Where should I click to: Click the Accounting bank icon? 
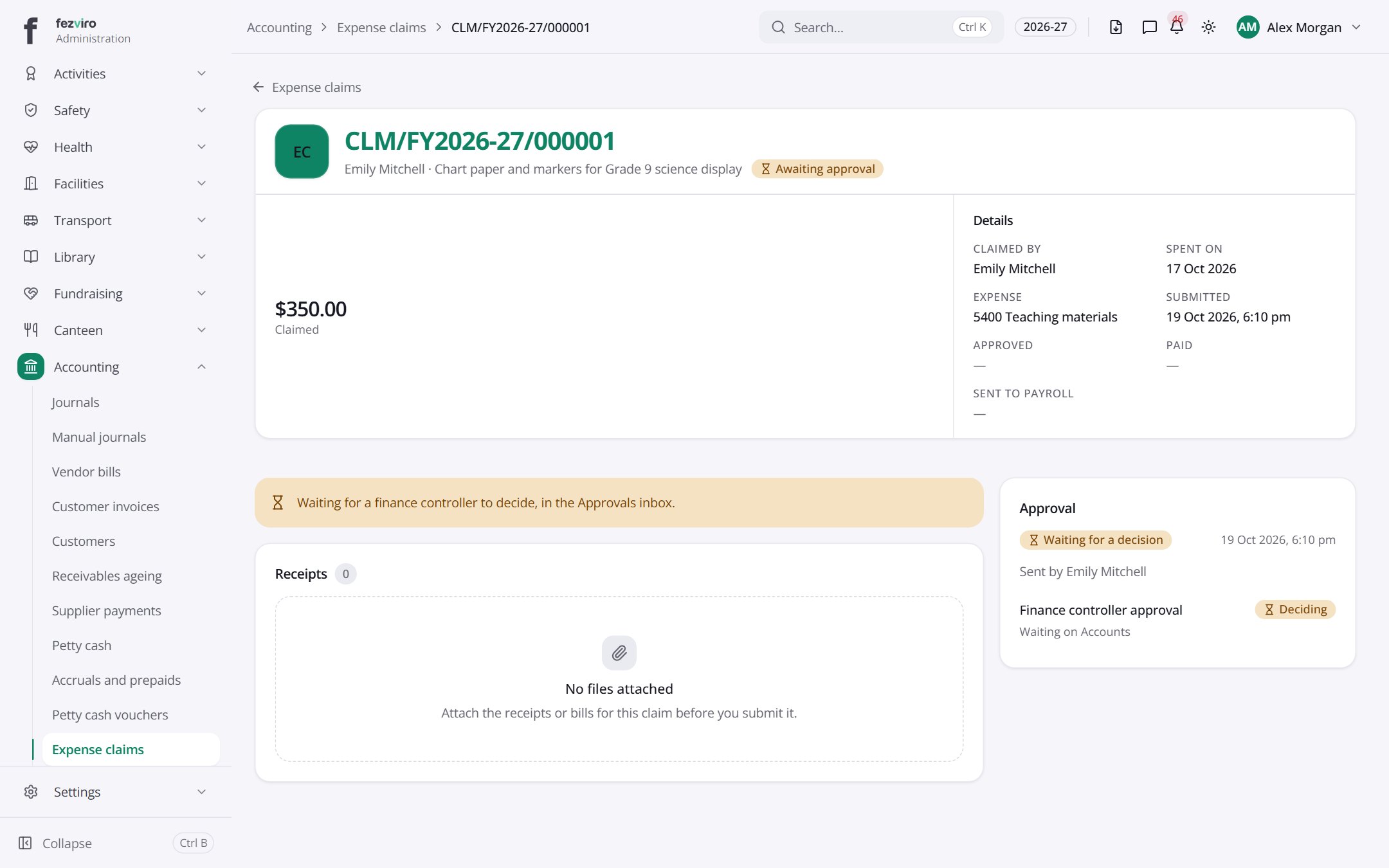31,366
